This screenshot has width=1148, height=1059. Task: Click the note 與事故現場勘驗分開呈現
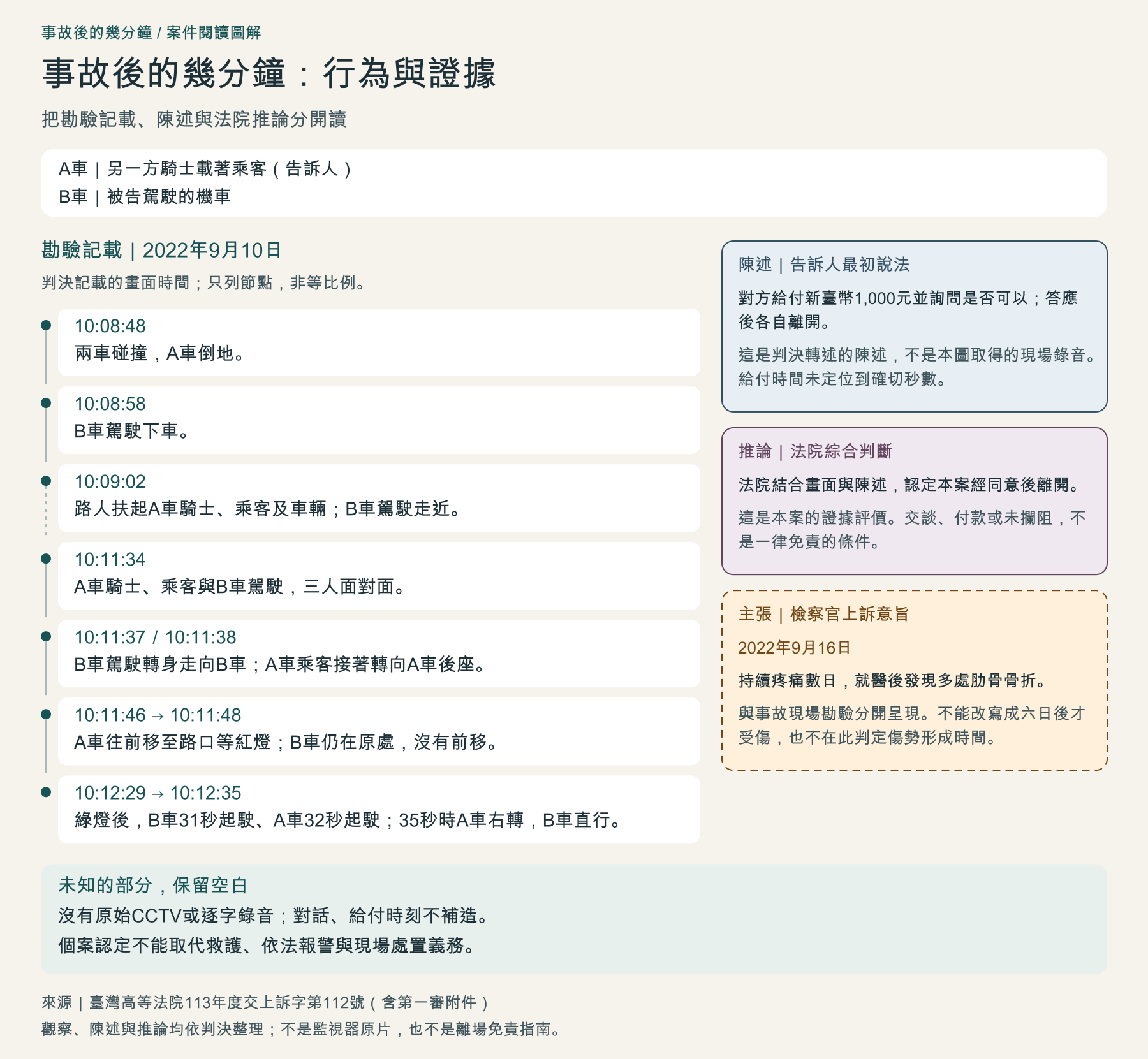(829, 713)
